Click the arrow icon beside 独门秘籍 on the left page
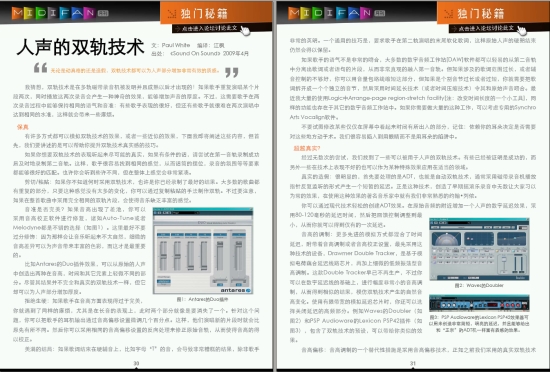The image size is (550, 372). click(x=172, y=14)
